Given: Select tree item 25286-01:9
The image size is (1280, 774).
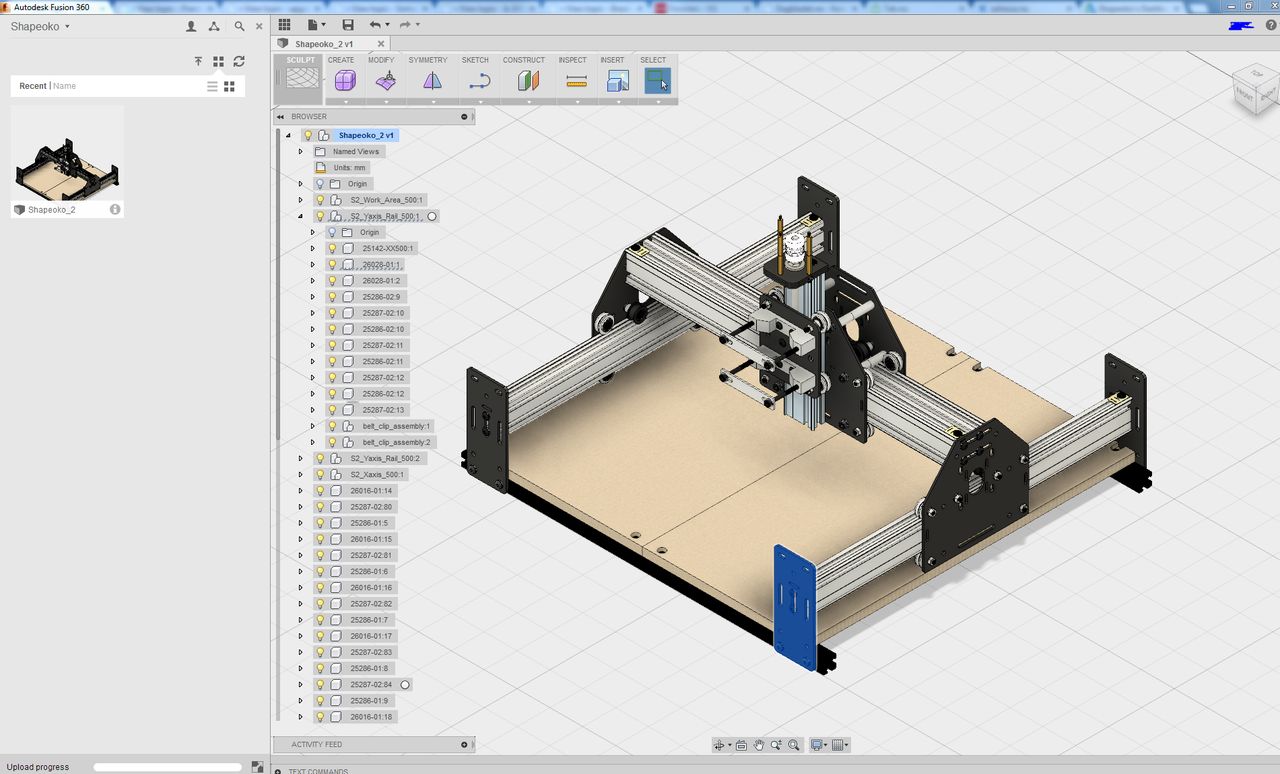Looking at the screenshot, I should click(x=369, y=701).
